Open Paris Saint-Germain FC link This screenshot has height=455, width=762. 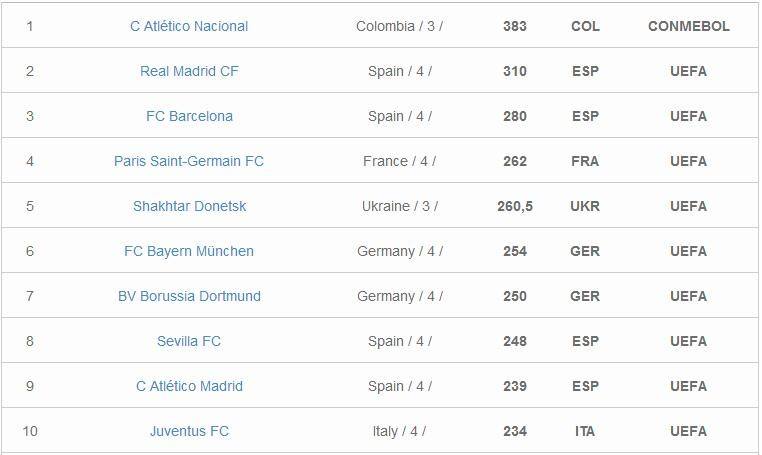[x=189, y=161]
